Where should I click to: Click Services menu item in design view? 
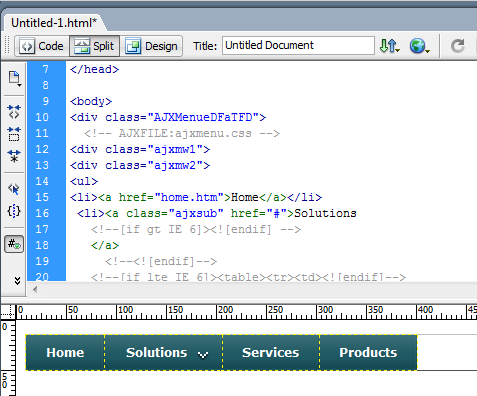[x=271, y=352]
